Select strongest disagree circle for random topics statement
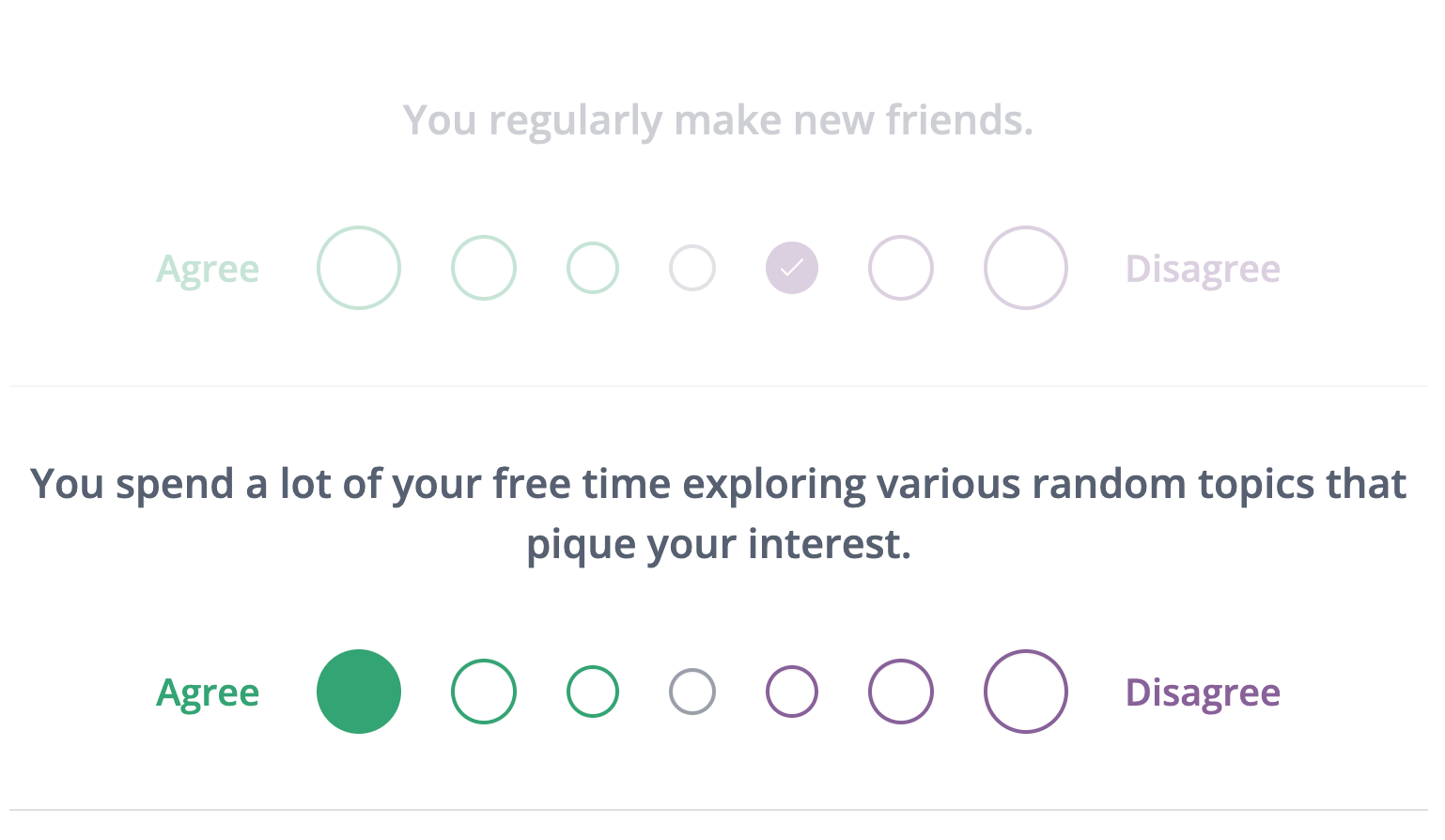This screenshot has width=1445, height=840. [x=1026, y=692]
